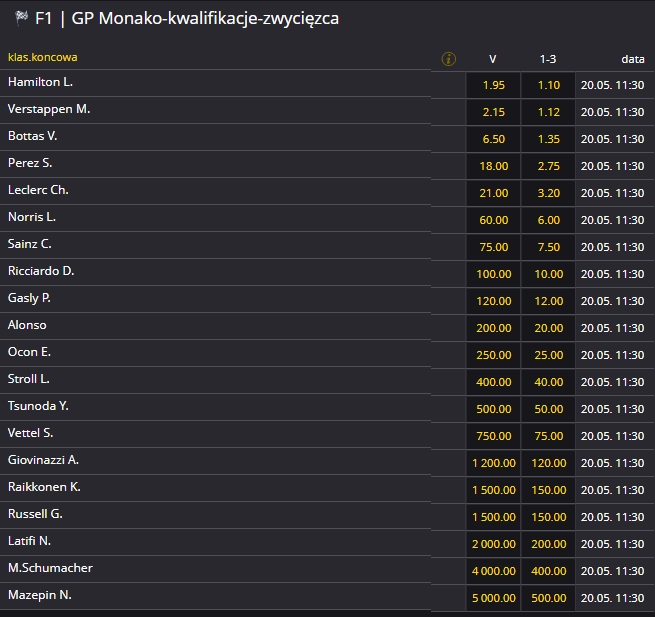Bet on Leclerc Ch. top-3 at 3.20
Image resolution: width=655 pixels, height=617 pixels.
[x=548, y=193]
